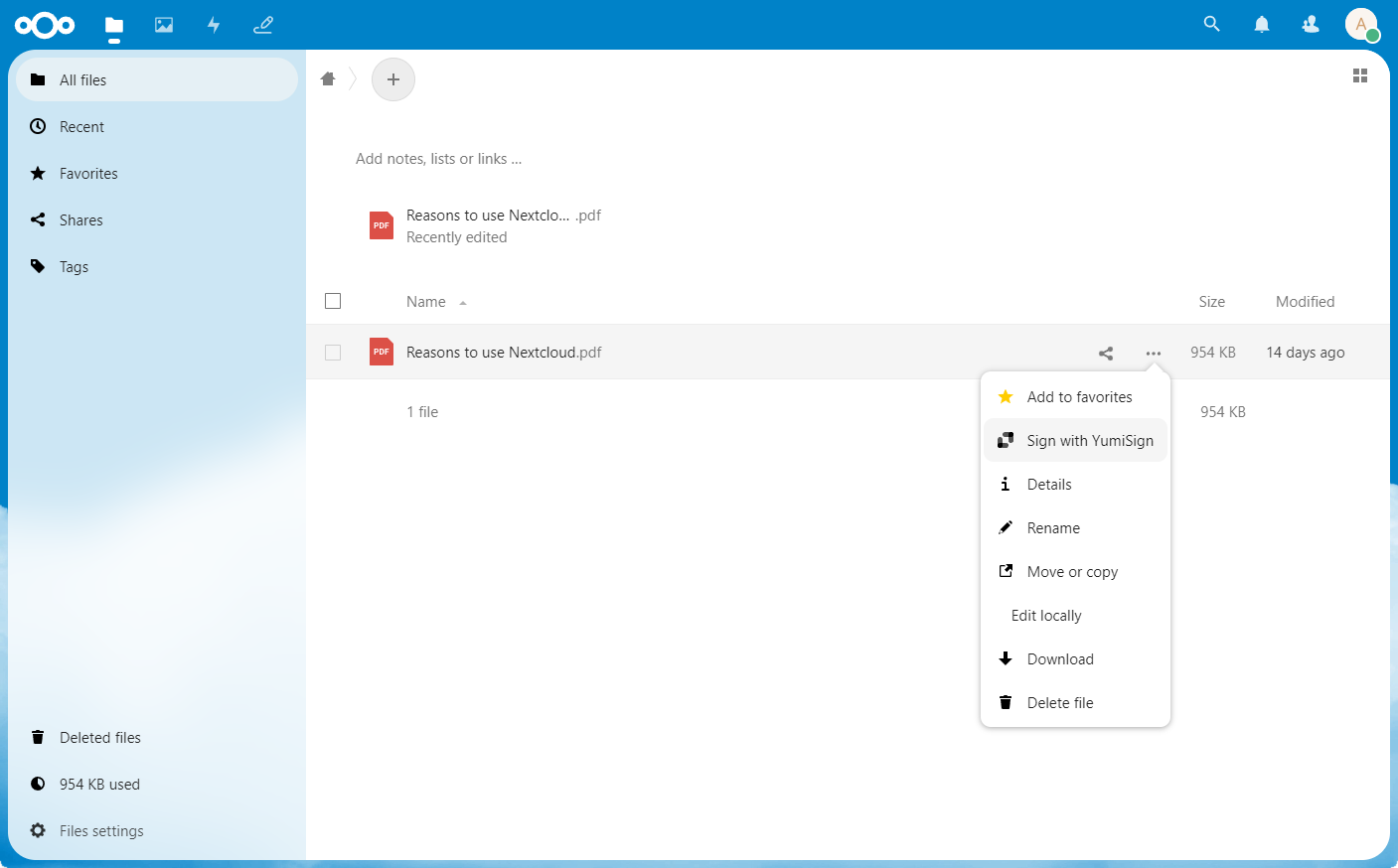The image size is (1398, 868).
Task: Click the 14 days ago modified value
Action: [x=1305, y=353]
